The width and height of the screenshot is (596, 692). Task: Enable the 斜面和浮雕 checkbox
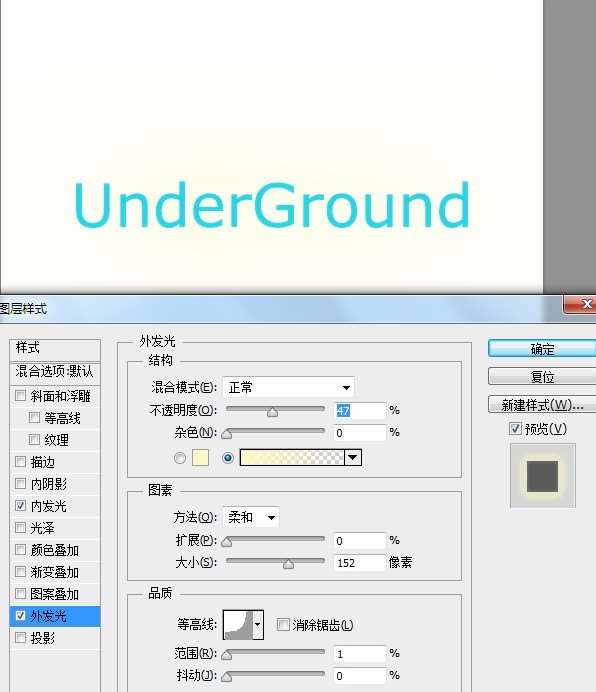pyautogui.click(x=20, y=395)
